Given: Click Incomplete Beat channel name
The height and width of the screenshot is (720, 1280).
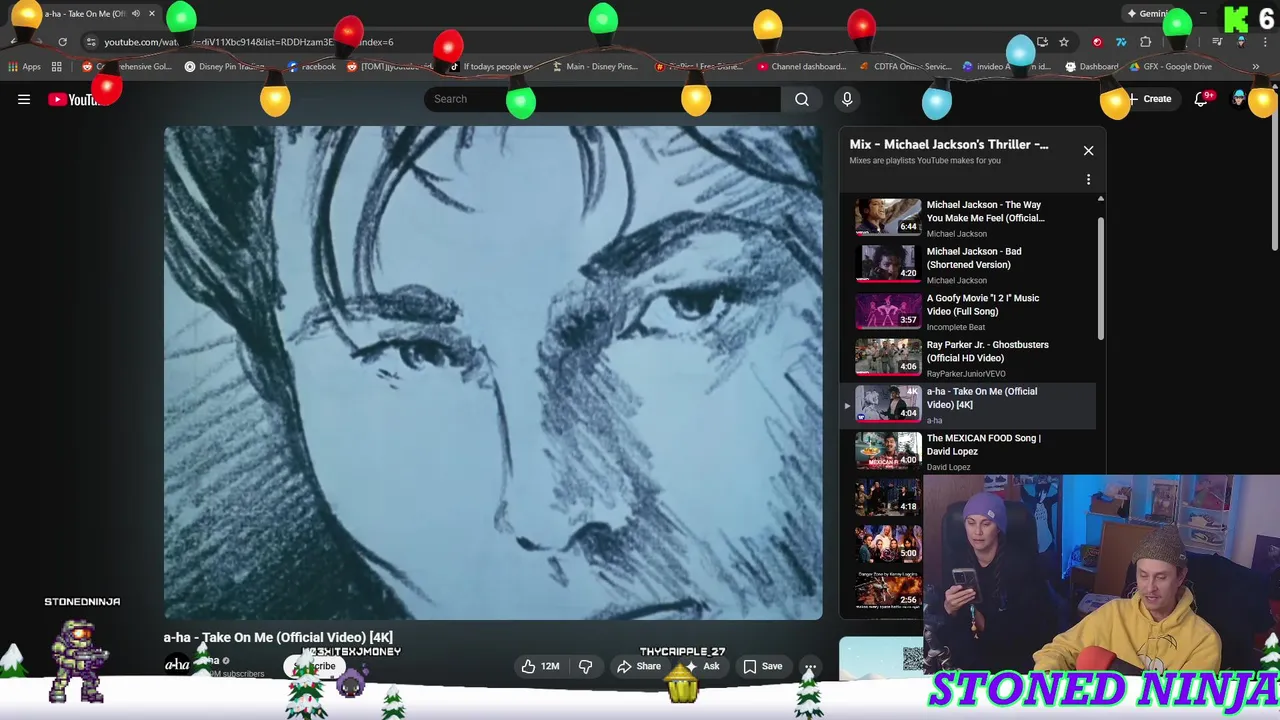Looking at the screenshot, I should [955, 327].
